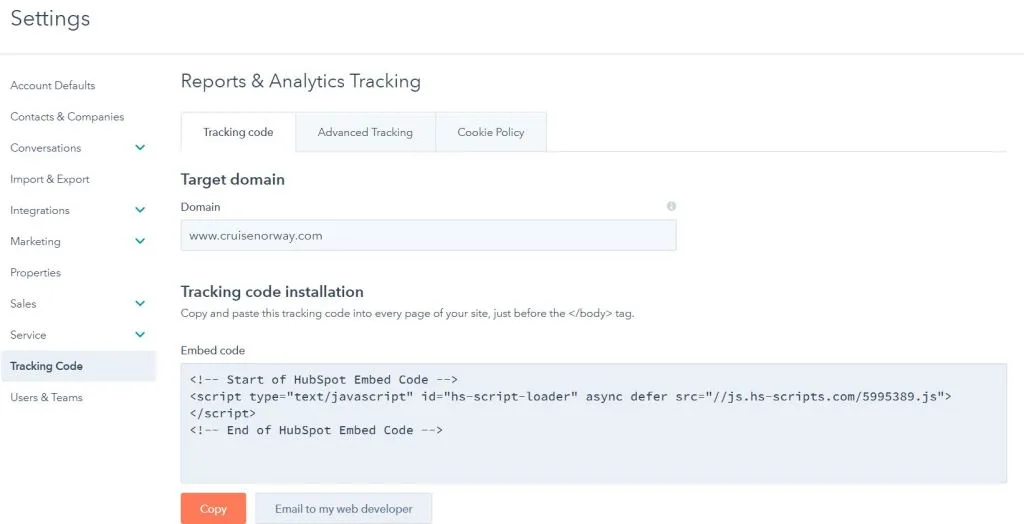Expand the Service settings chevron
The image size is (1024, 524).
[x=140, y=335]
